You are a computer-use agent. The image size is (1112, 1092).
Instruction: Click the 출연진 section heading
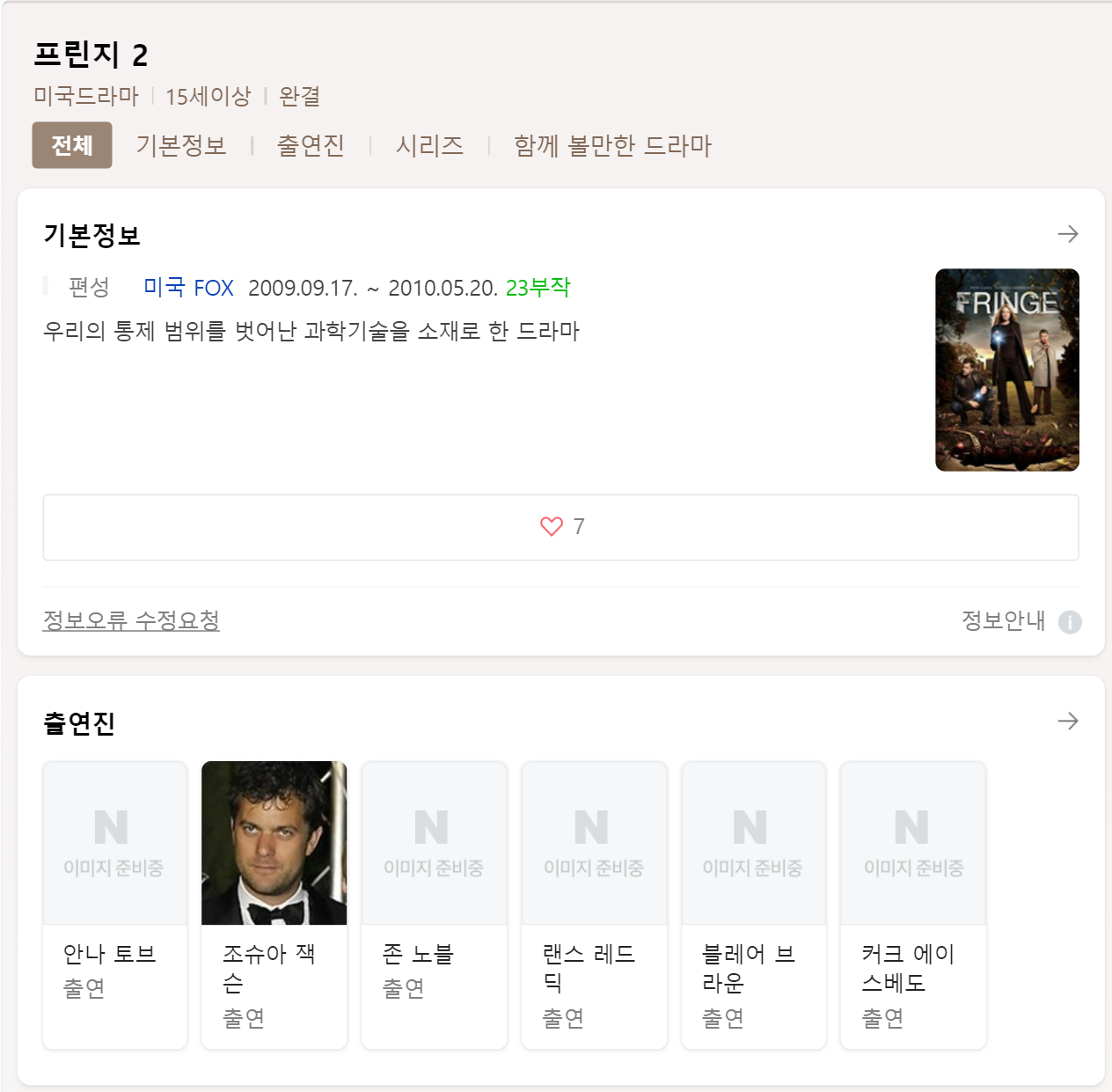click(x=79, y=723)
